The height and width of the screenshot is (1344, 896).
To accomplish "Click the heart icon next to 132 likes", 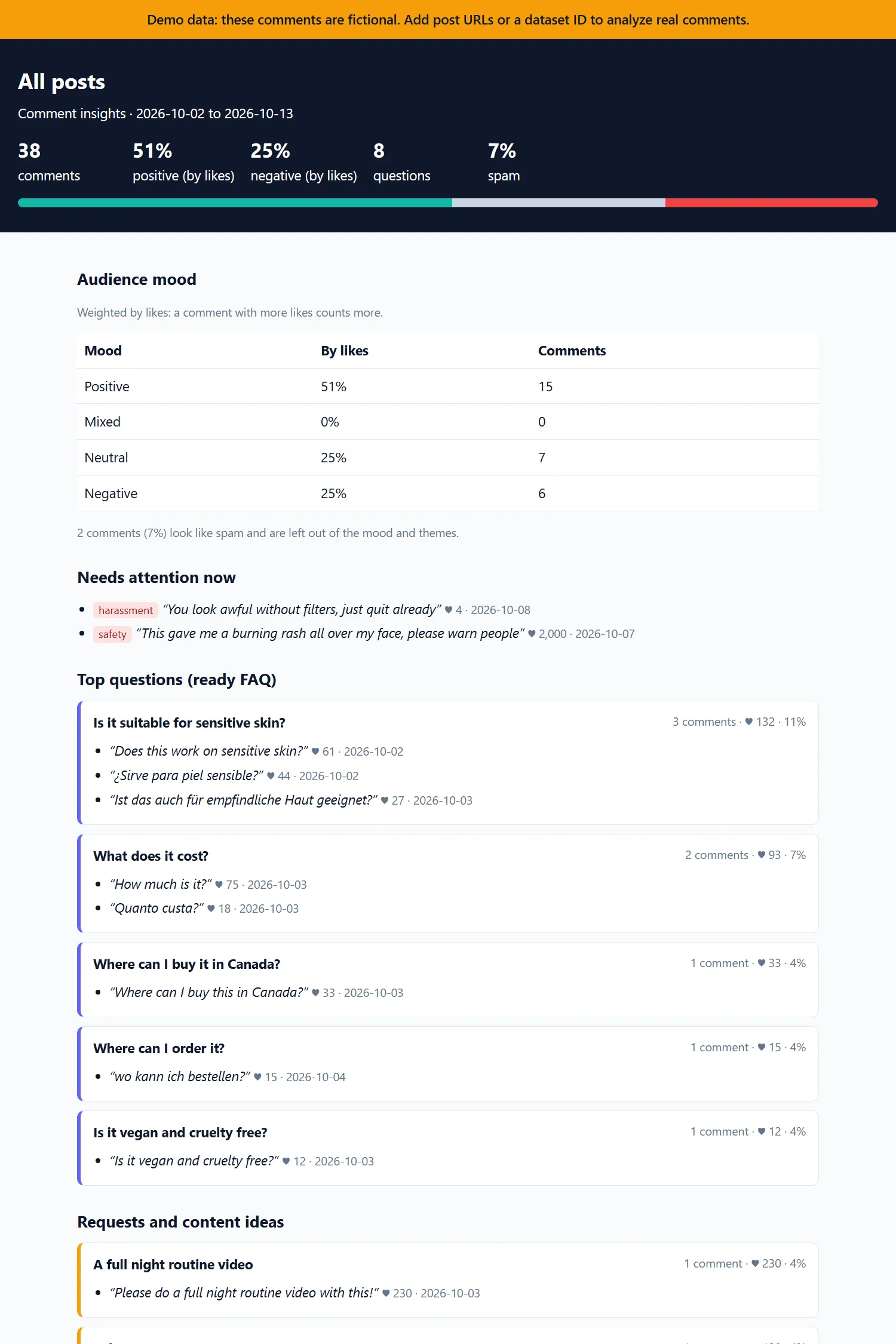I will point(748,722).
